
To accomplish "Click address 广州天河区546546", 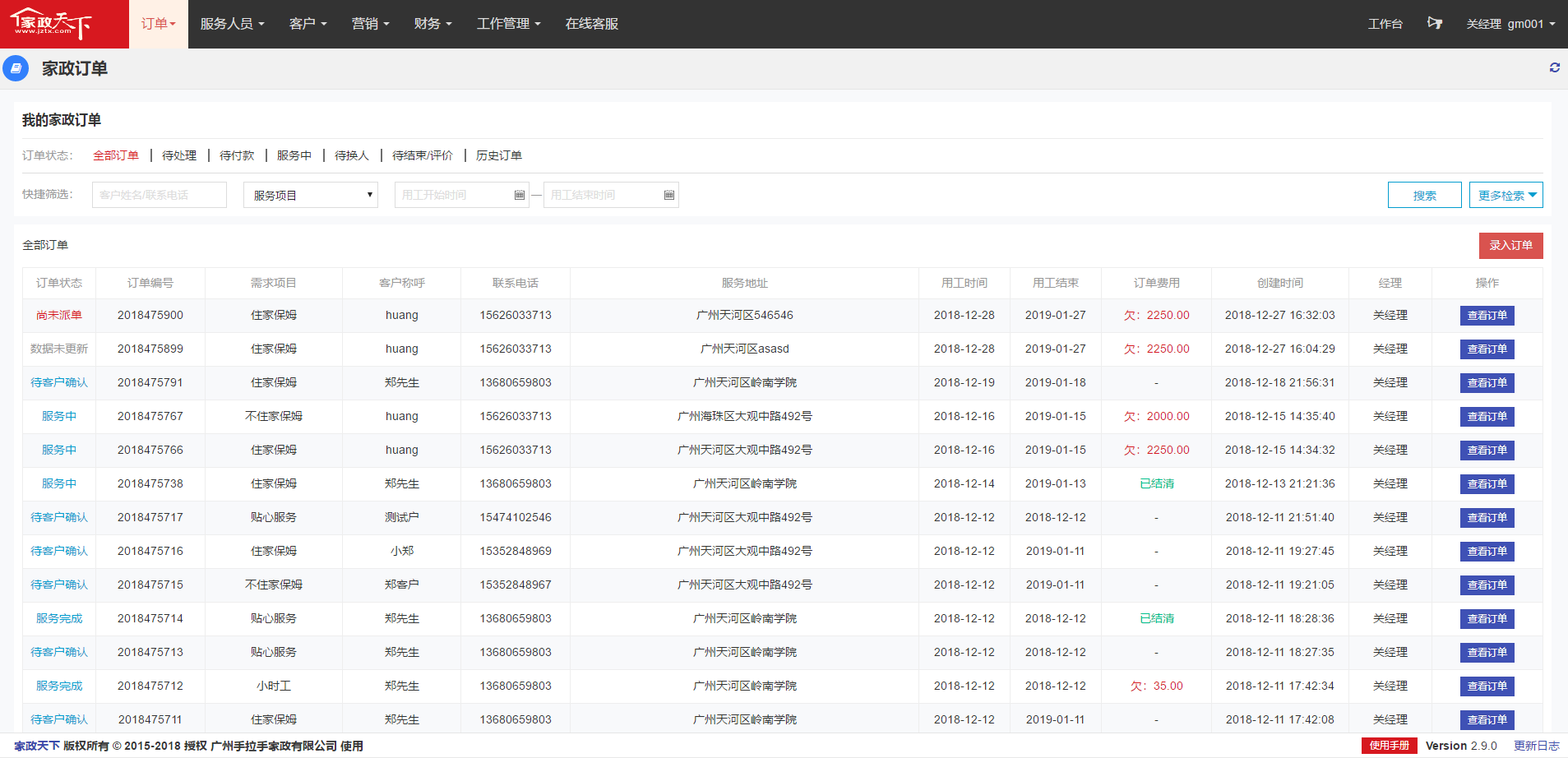I will pyautogui.click(x=745, y=315).
